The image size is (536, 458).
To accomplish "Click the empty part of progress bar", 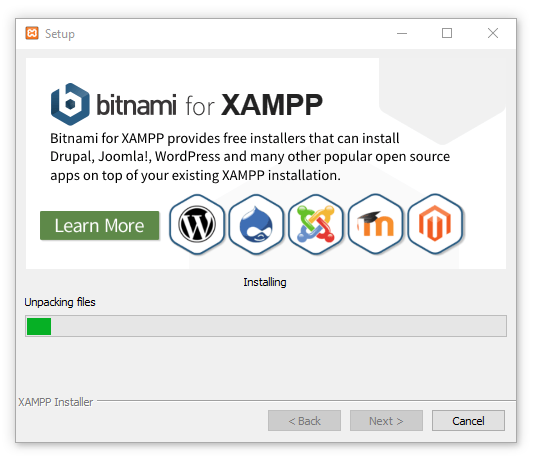I will pos(279,326).
